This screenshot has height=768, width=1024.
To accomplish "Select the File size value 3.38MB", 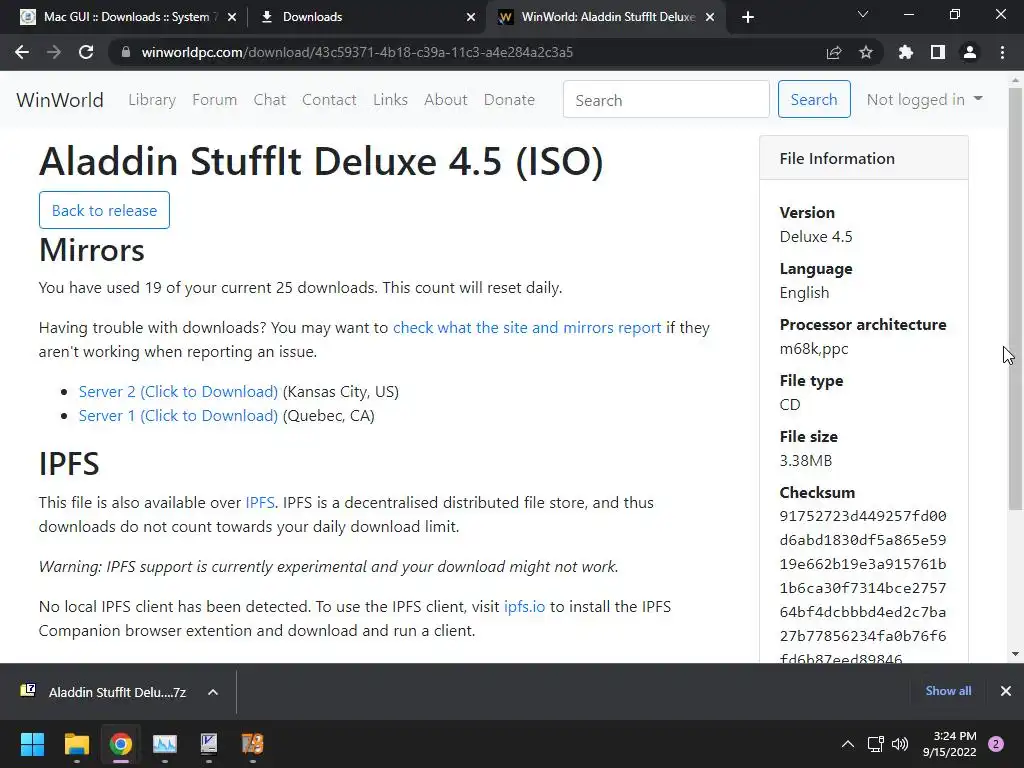I will point(806,461).
